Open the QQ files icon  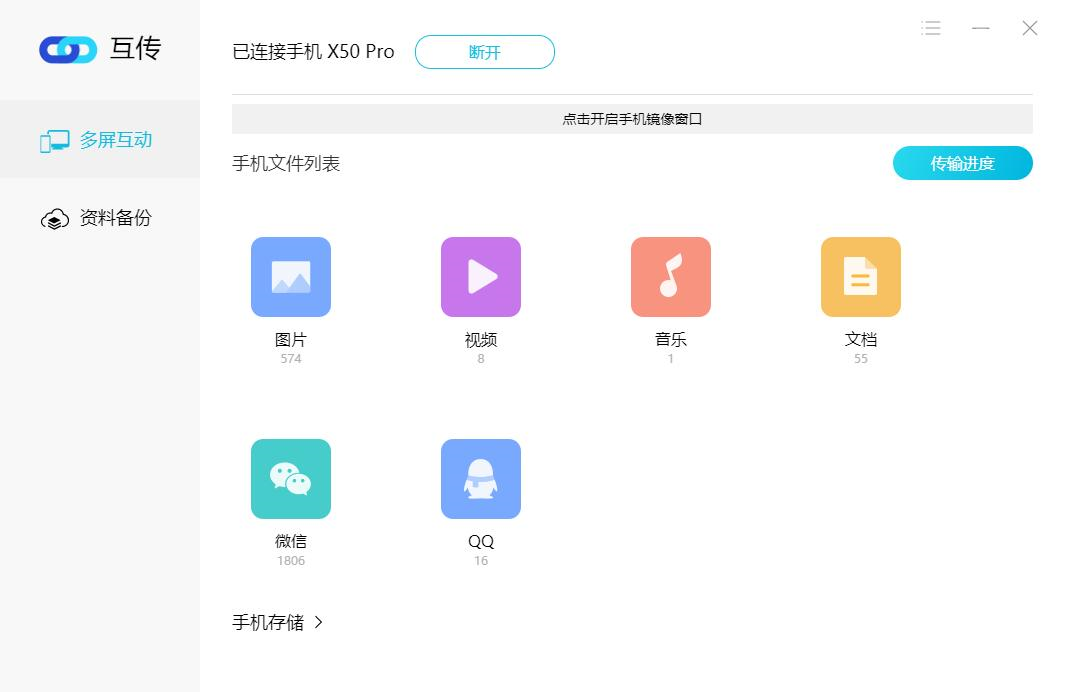pyautogui.click(x=481, y=479)
